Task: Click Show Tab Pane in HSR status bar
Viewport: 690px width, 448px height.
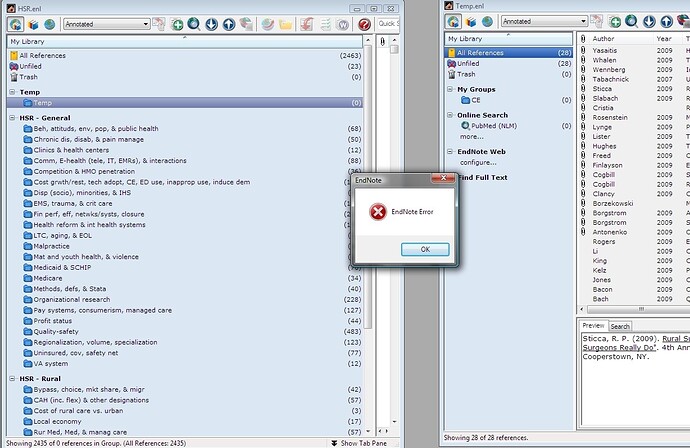Action: tap(359, 443)
